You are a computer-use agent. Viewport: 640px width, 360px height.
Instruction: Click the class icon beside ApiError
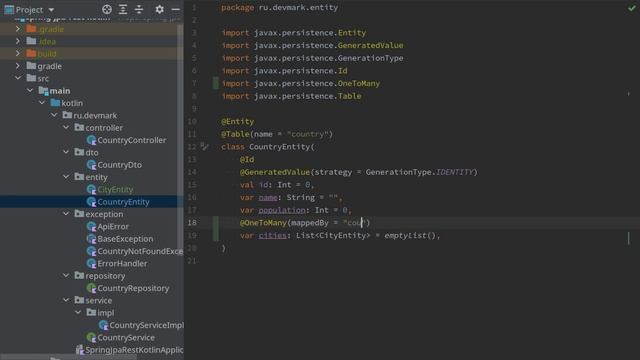pyautogui.click(x=91, y=226)
